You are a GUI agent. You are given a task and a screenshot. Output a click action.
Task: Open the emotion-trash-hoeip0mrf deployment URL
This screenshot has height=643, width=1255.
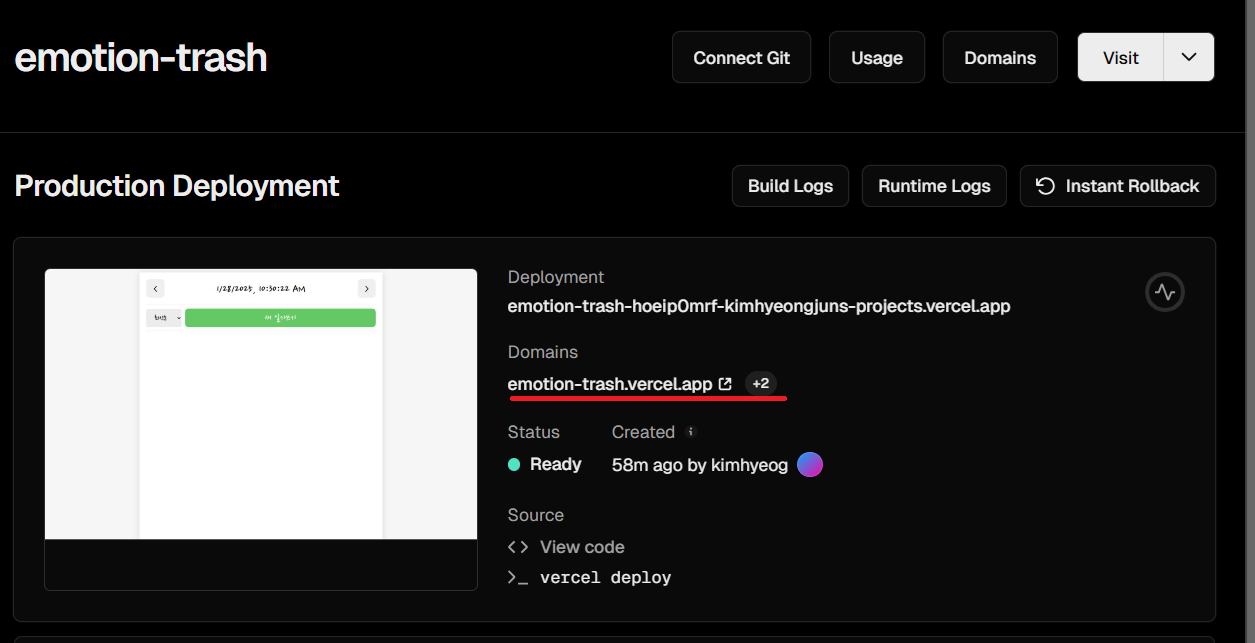759,306
